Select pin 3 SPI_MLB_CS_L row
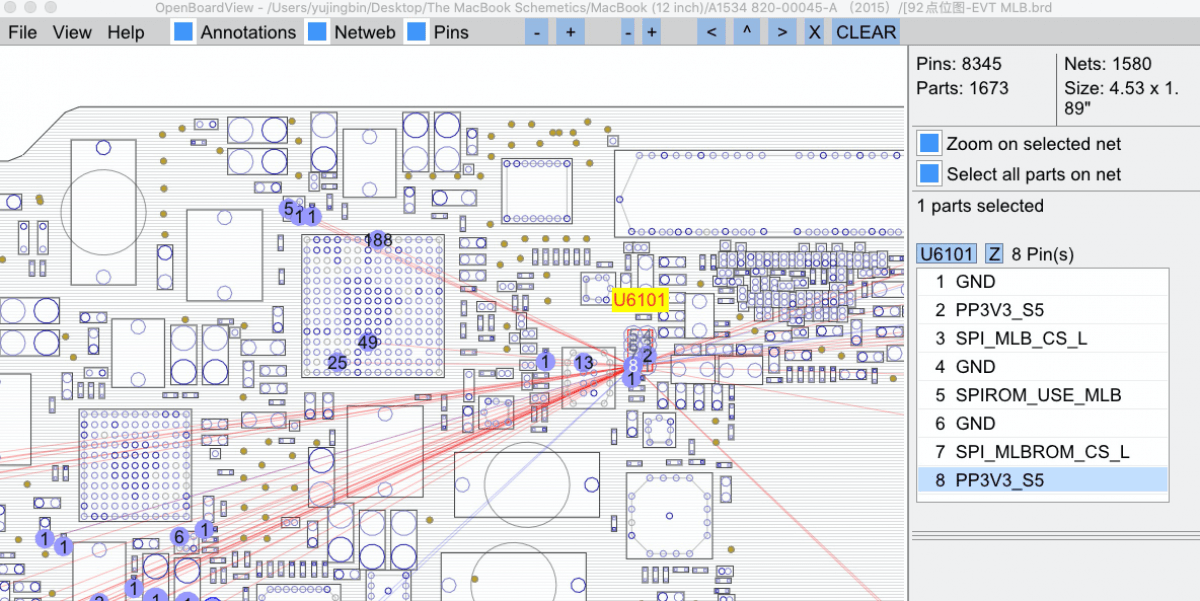The height and width of the screenshot is (601, 1200). tap(1042, 338)
